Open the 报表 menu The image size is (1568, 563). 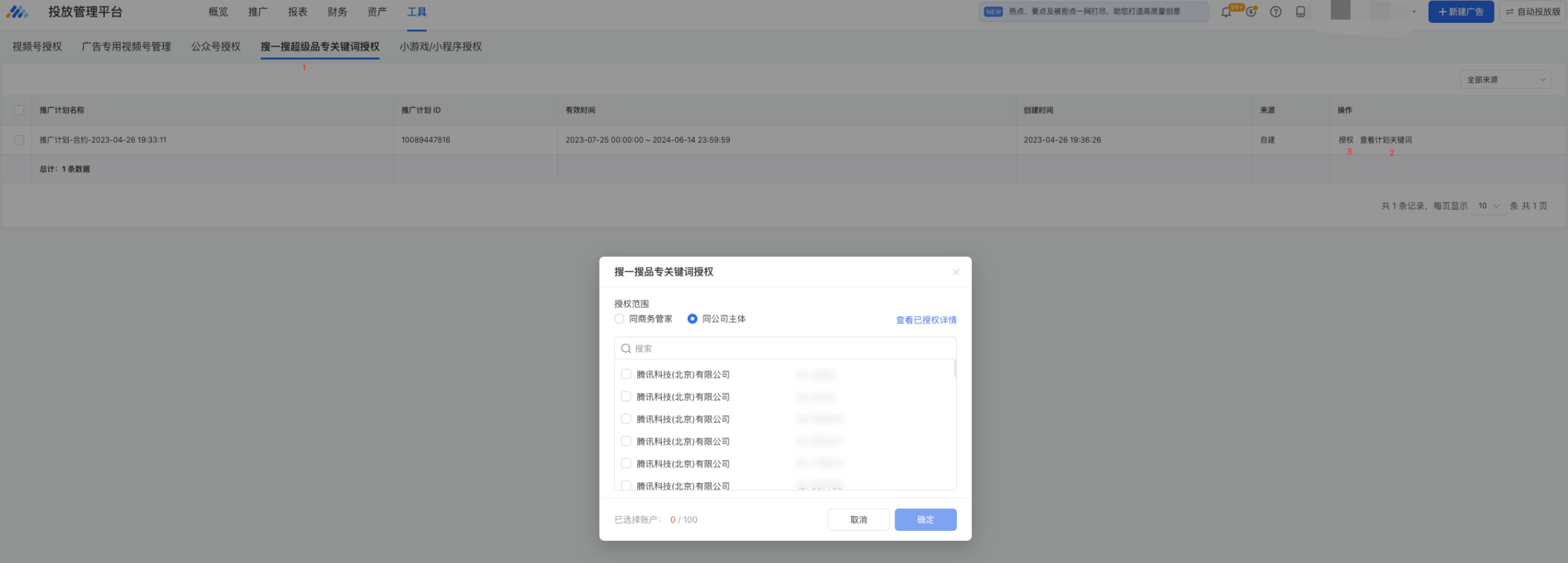tap(297, 12)
